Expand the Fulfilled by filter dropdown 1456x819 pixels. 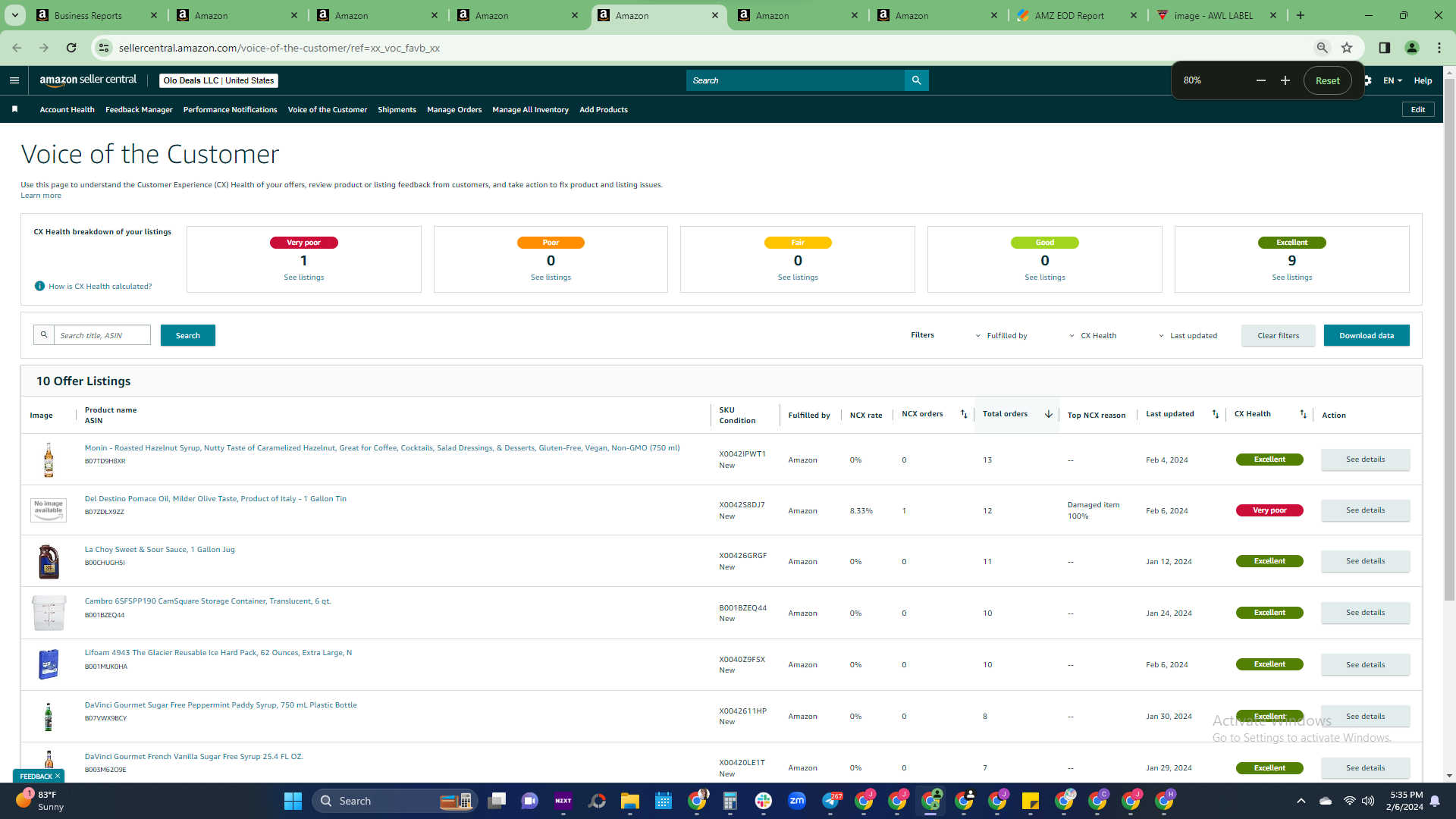(1001, 336)
